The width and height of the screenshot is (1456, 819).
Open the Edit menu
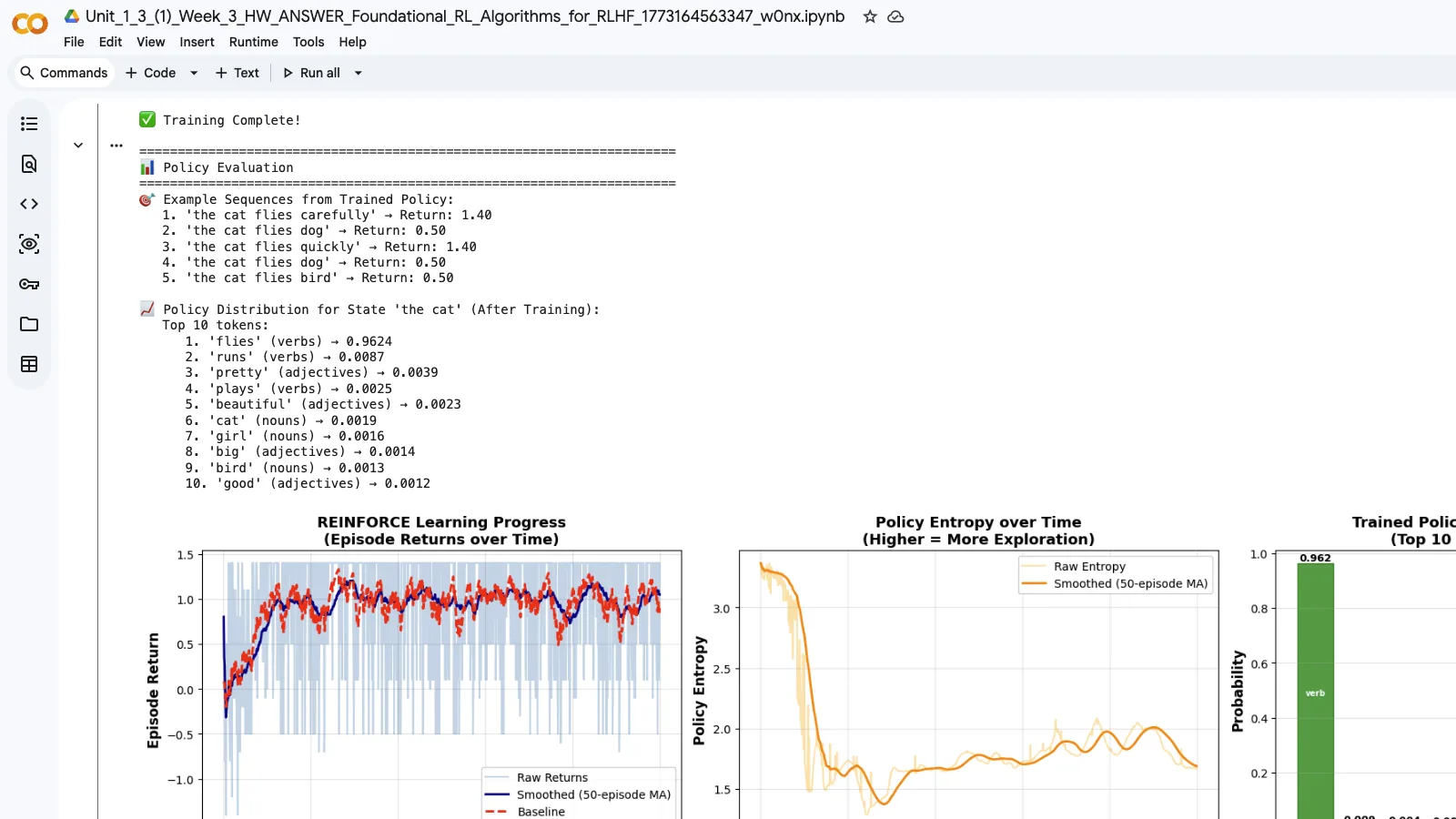pos(110,42)
